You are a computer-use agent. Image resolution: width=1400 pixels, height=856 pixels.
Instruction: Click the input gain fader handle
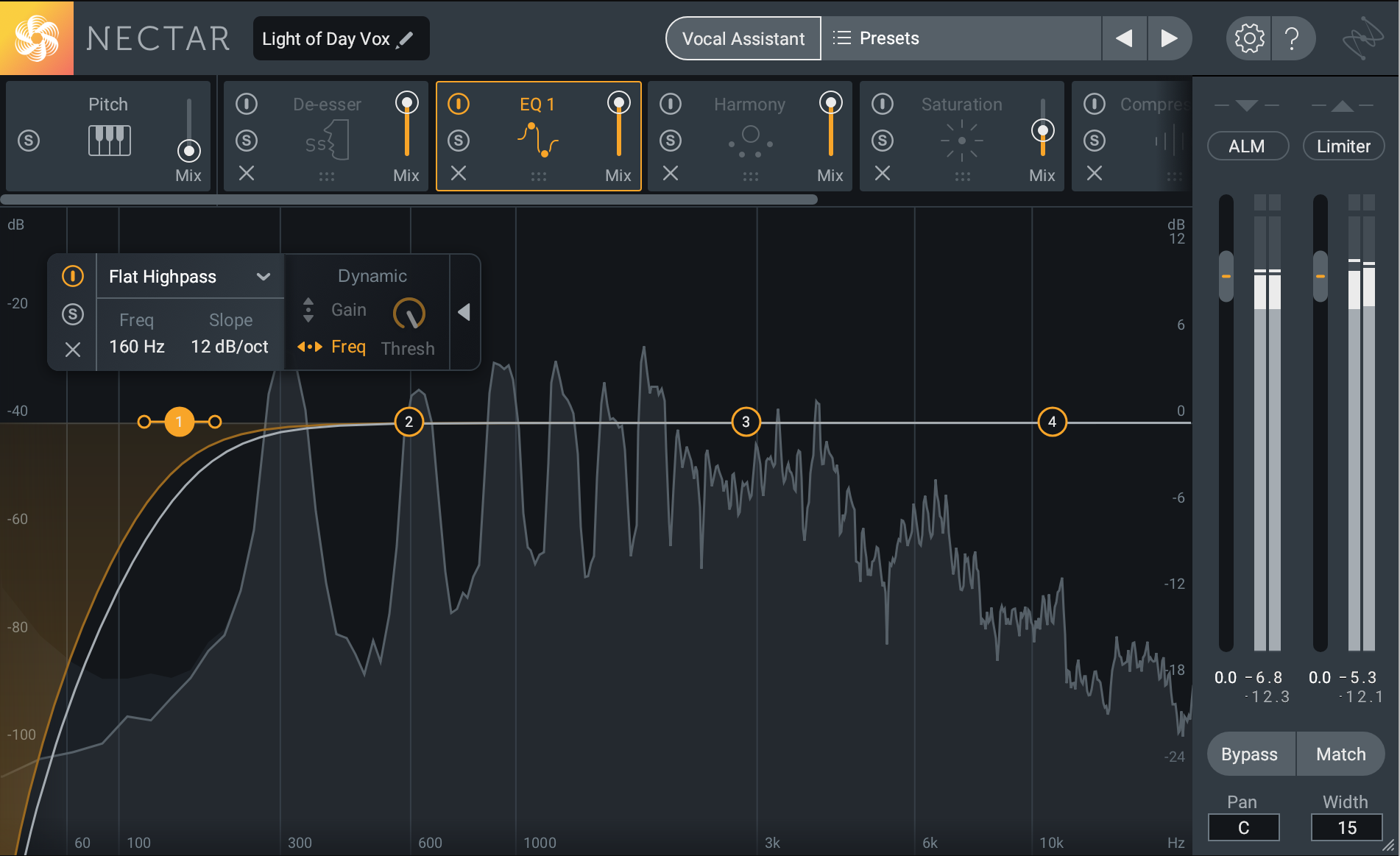(1226, 276)
